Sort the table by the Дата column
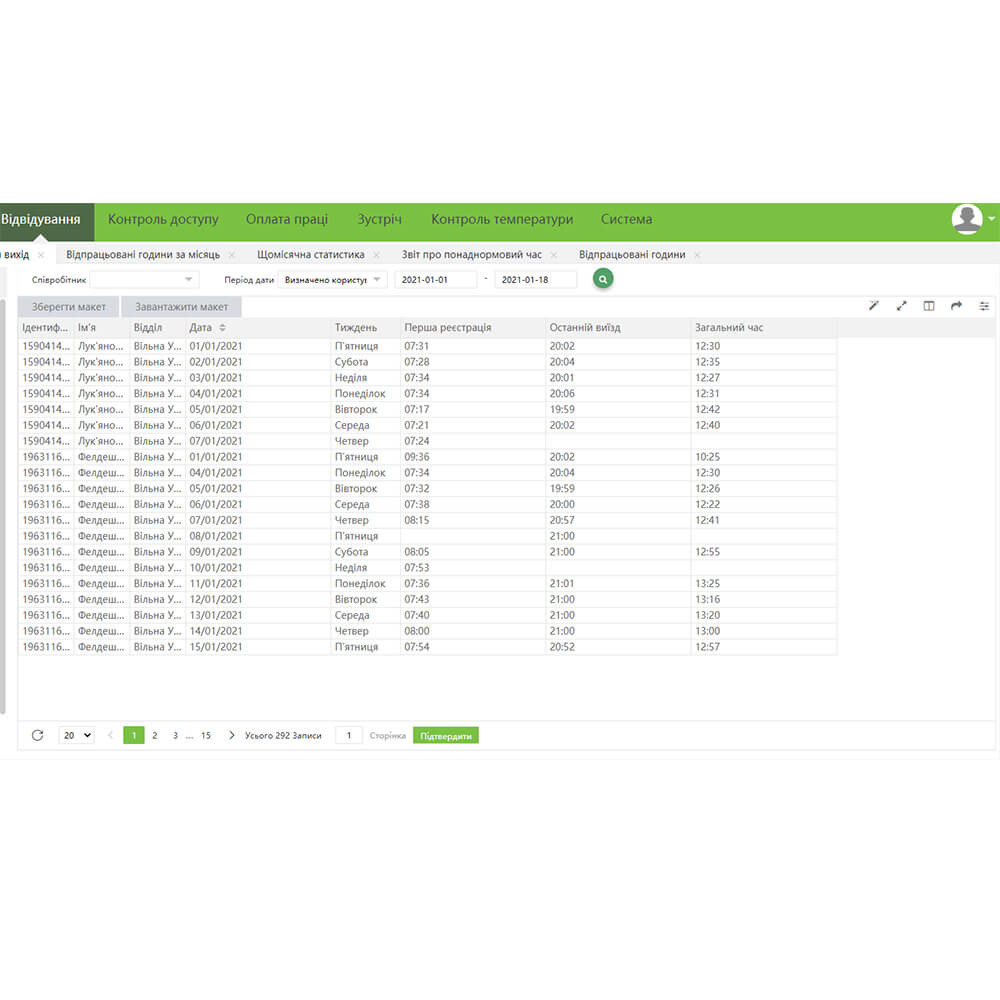 [222, 327]
